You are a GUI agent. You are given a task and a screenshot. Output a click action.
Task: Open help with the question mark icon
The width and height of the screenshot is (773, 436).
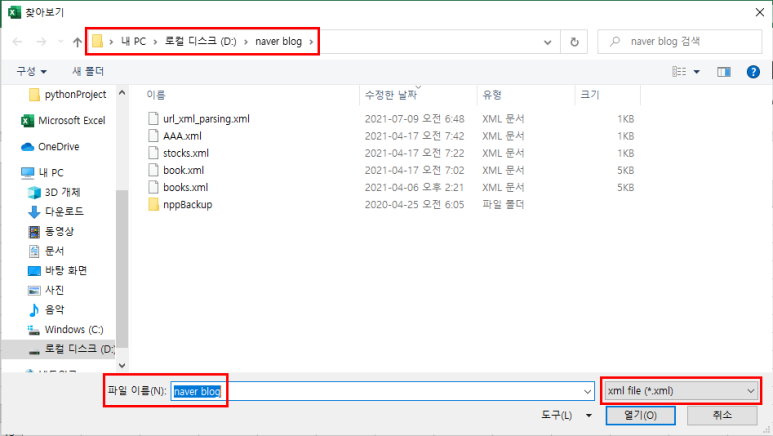coord(753,72)
